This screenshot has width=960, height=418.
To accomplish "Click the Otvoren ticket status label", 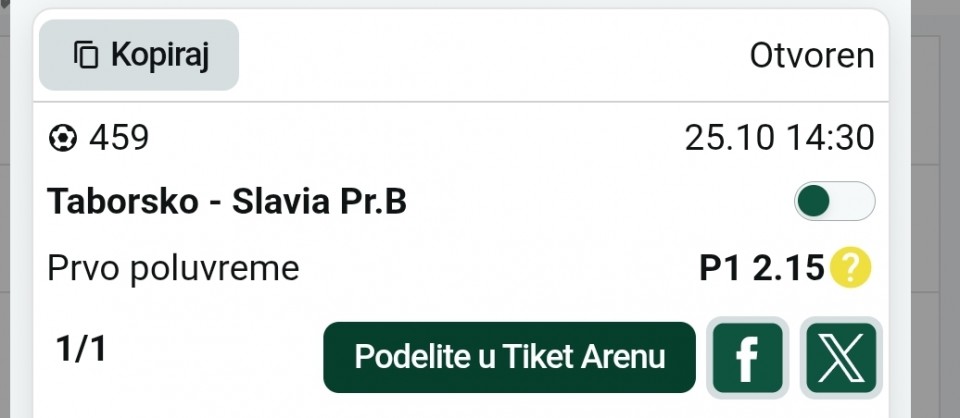I will point(811,56).
